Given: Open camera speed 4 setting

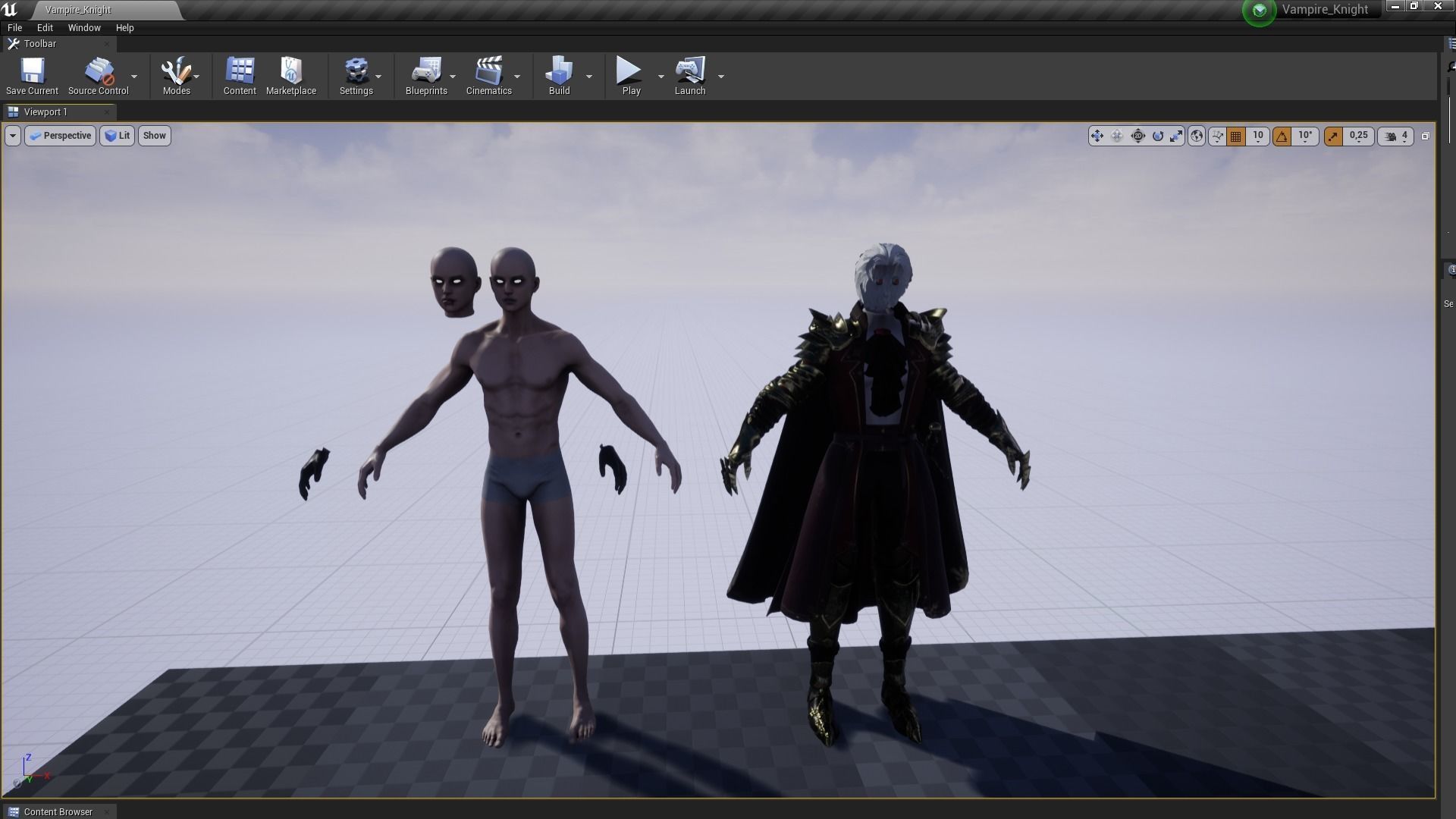Looking at the screenshot, I should [x=1396, y=136].
